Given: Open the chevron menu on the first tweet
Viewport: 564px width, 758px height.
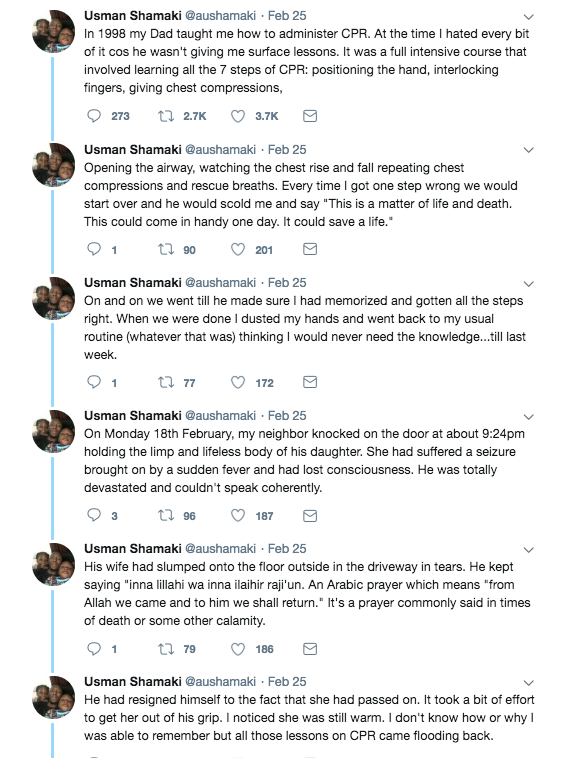Looking at the screenshot, I should (529, 17).
